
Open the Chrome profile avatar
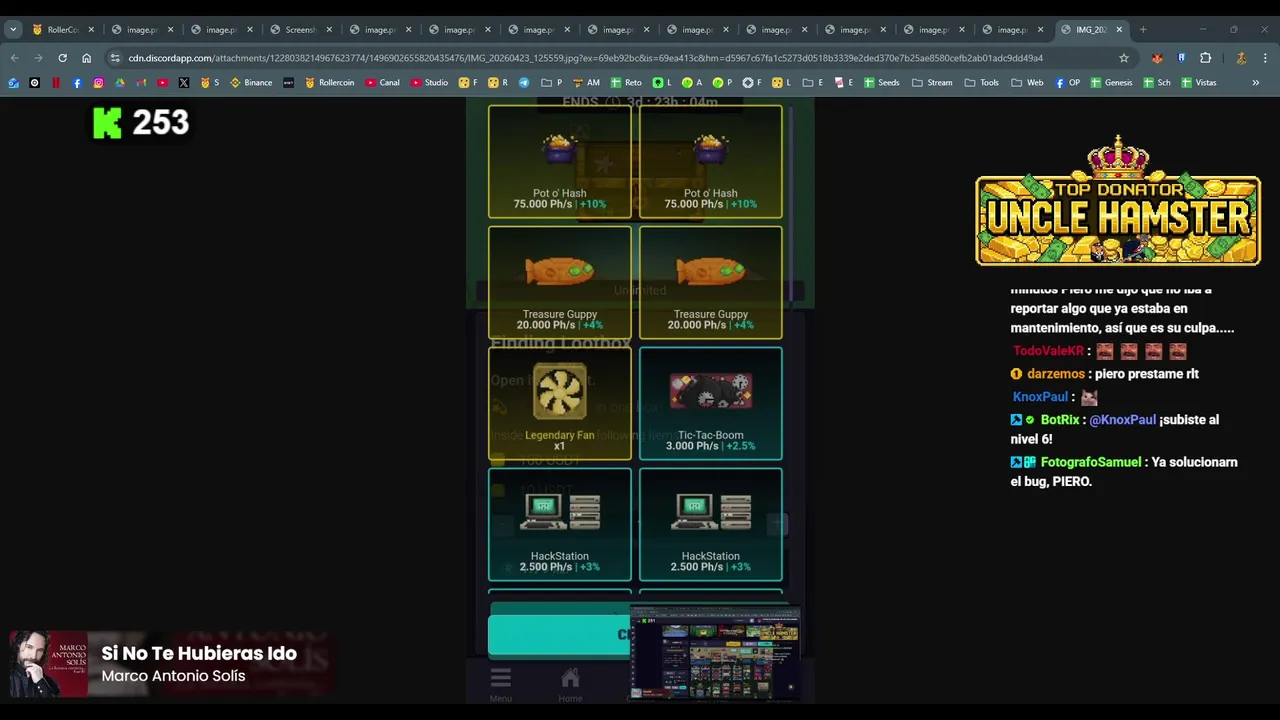click(x=1241, y=58)
